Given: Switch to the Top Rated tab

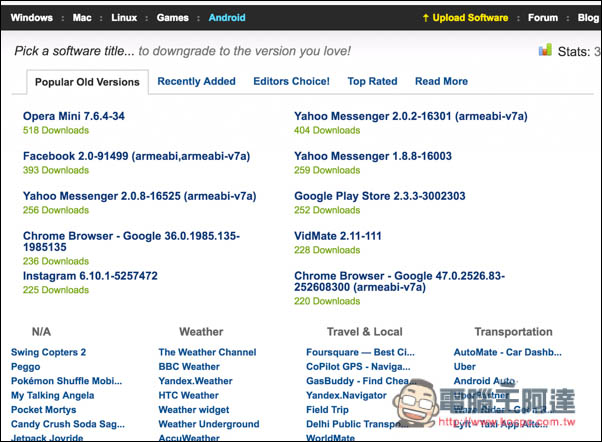Looking at the screenshot, I should [372, 81].
